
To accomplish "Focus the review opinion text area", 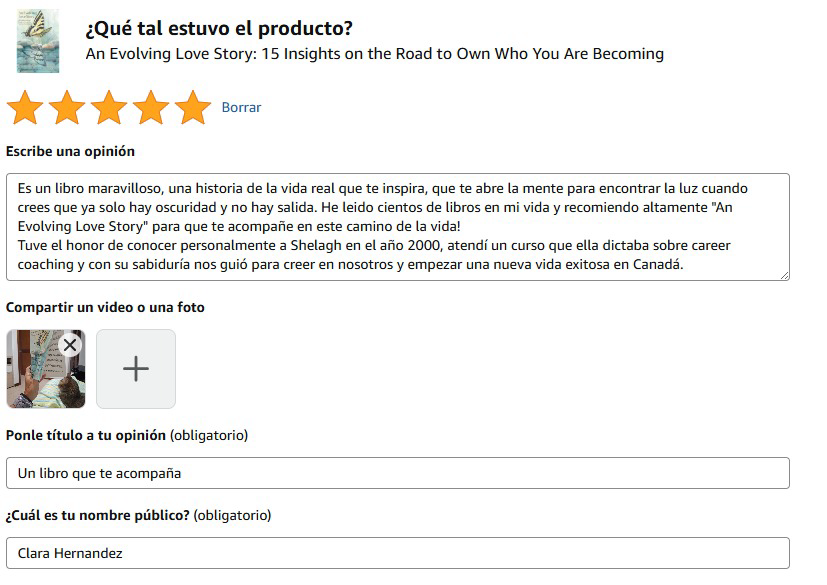I will tap(397, 227).
